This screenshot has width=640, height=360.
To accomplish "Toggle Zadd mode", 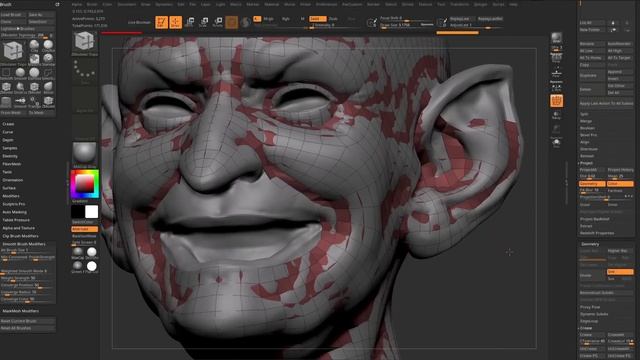I will 318,19.
